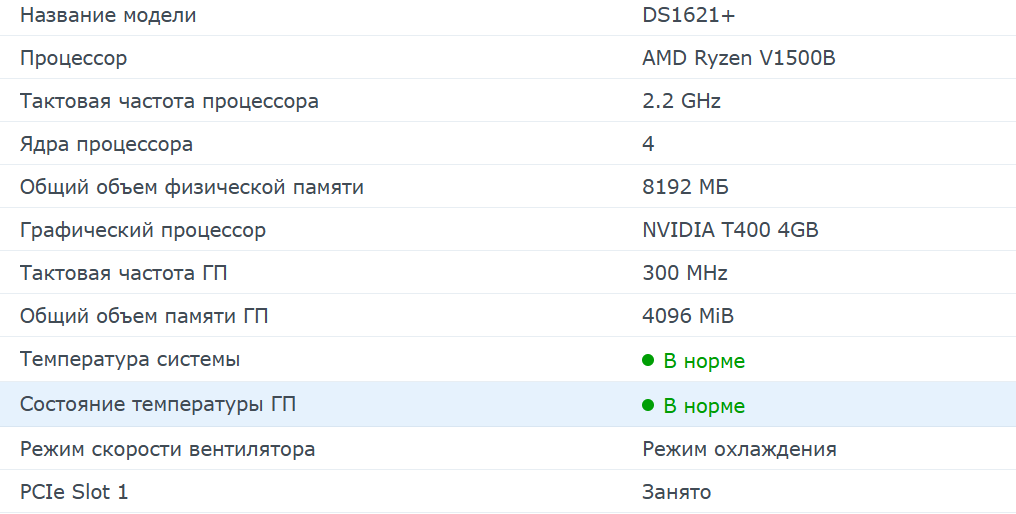Select the highlighted 'Состояние температуры ГП' row label

158,405
